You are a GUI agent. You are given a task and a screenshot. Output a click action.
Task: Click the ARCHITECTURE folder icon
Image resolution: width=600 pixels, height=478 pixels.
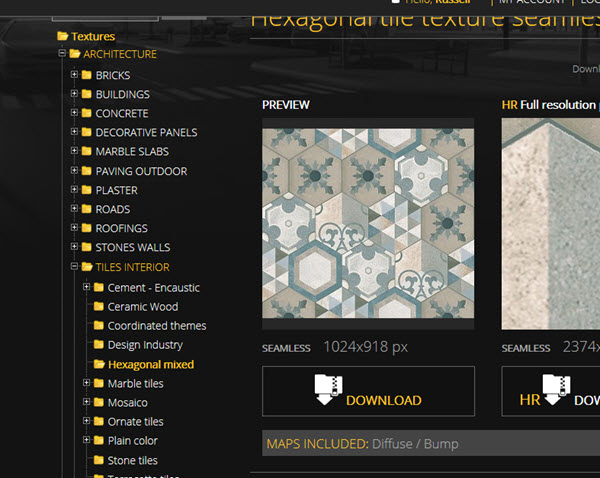pos(75,54)
